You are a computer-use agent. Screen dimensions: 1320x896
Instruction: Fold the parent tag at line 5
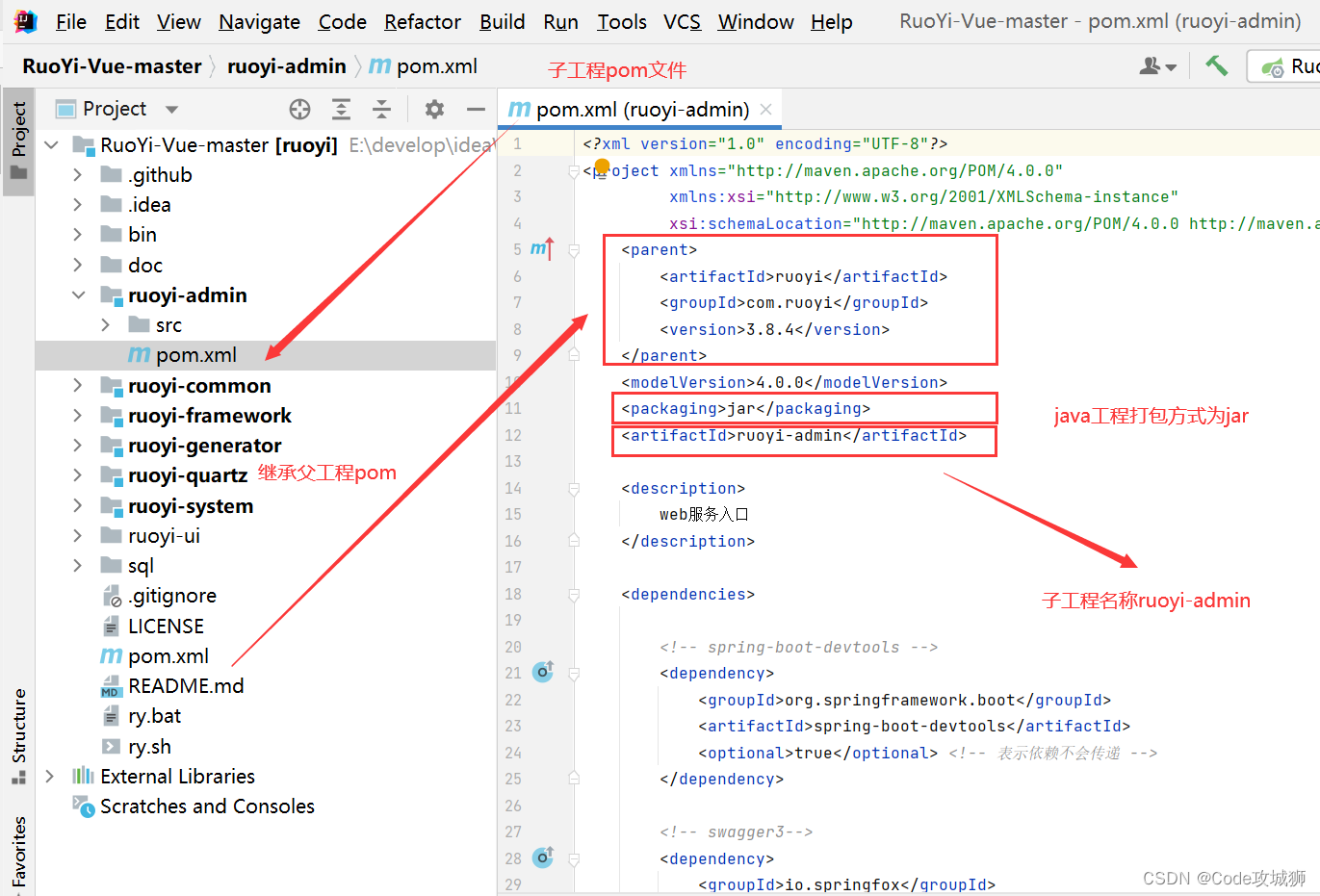[574, 250]
